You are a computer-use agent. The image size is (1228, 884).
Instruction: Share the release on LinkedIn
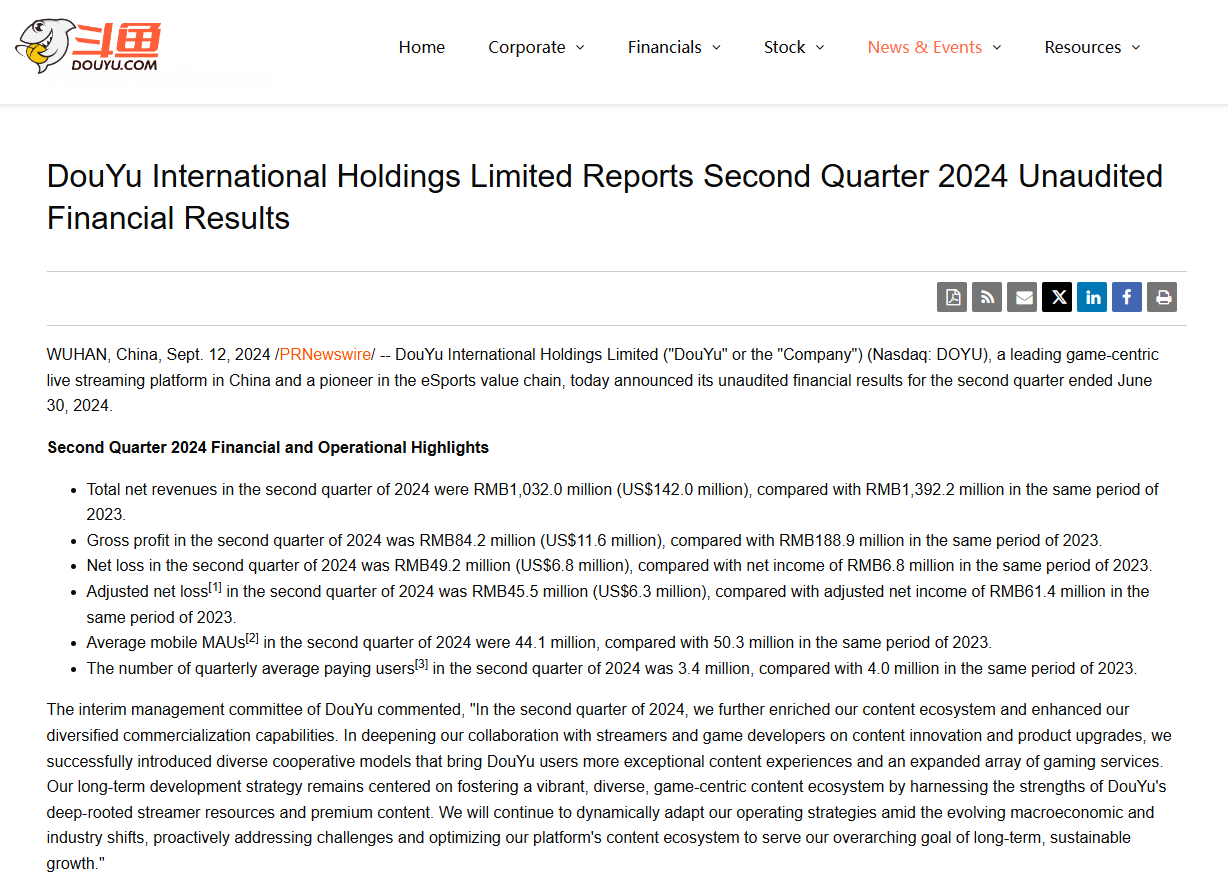(x=1092, y=297)
